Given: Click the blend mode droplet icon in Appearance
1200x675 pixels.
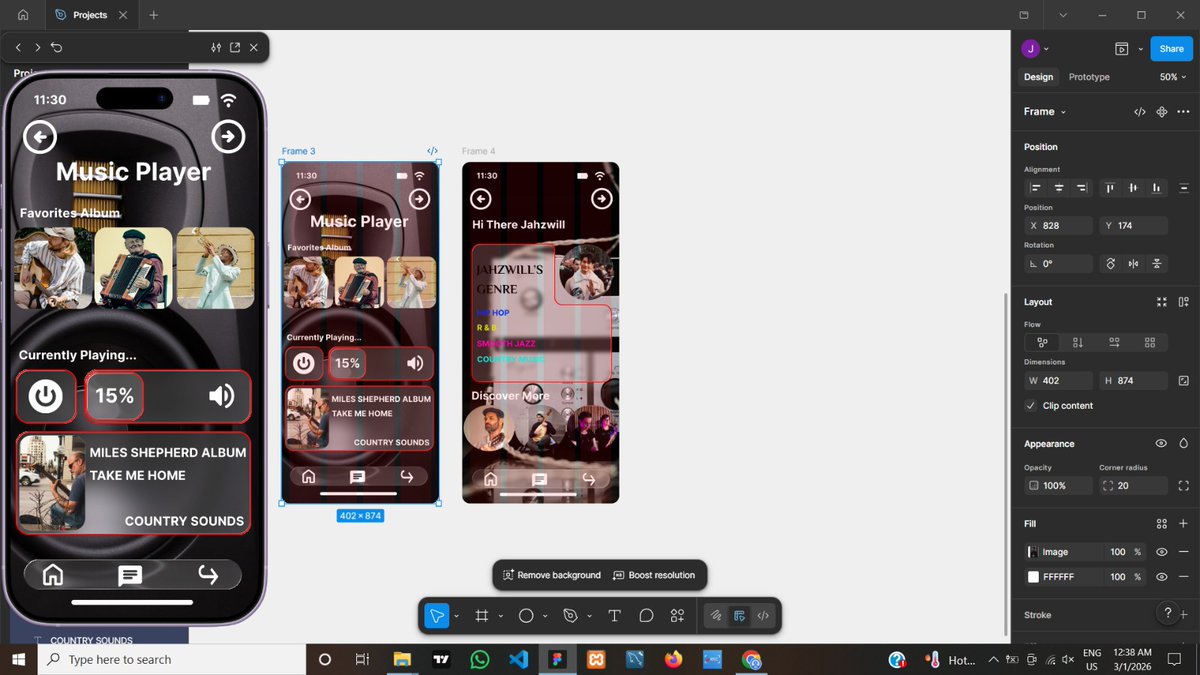Looking at the screenshot, I should 1184,443.
